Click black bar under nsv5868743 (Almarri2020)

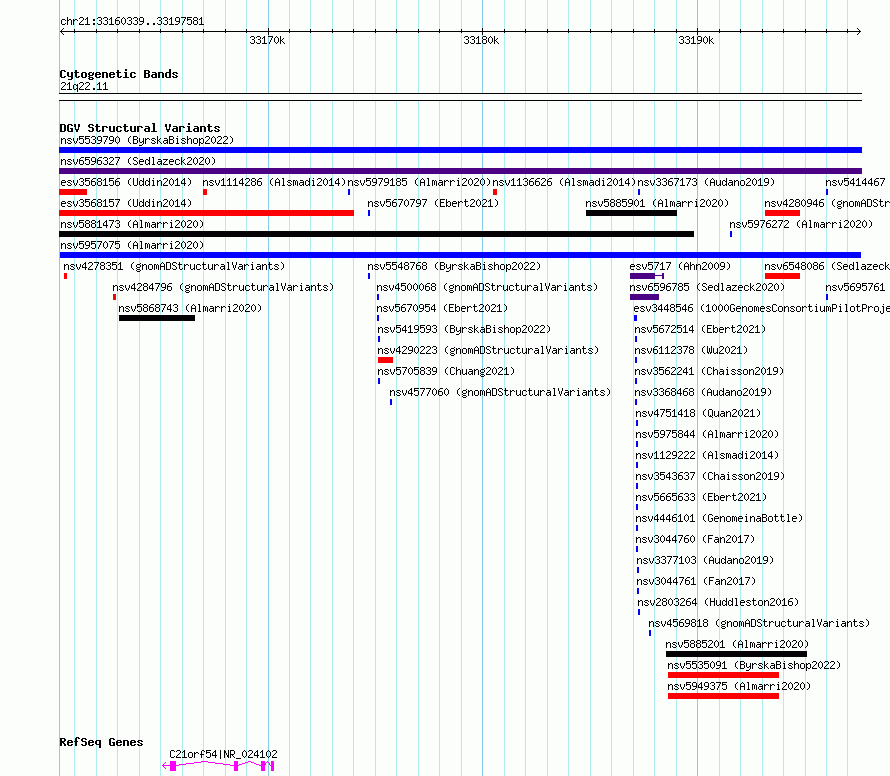pos(157,318)
